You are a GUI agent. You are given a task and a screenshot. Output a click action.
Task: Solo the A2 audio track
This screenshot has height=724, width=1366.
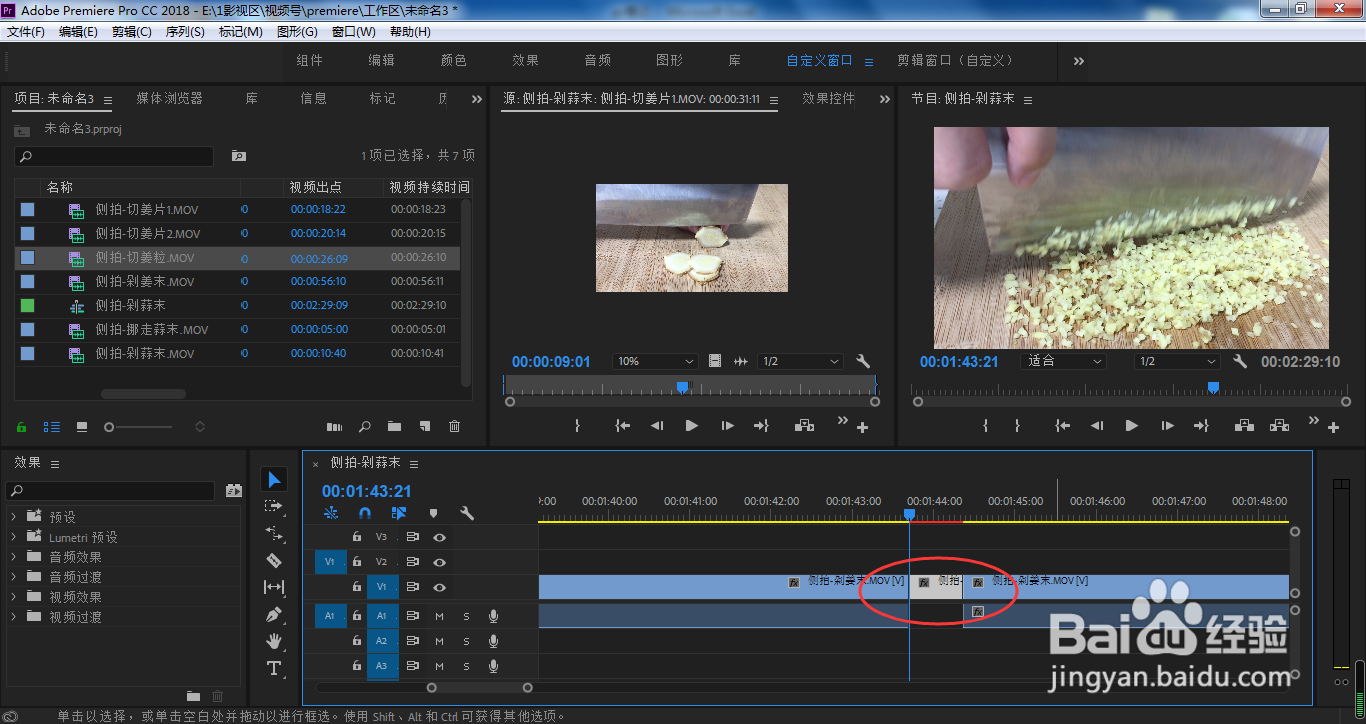(466, 641)
